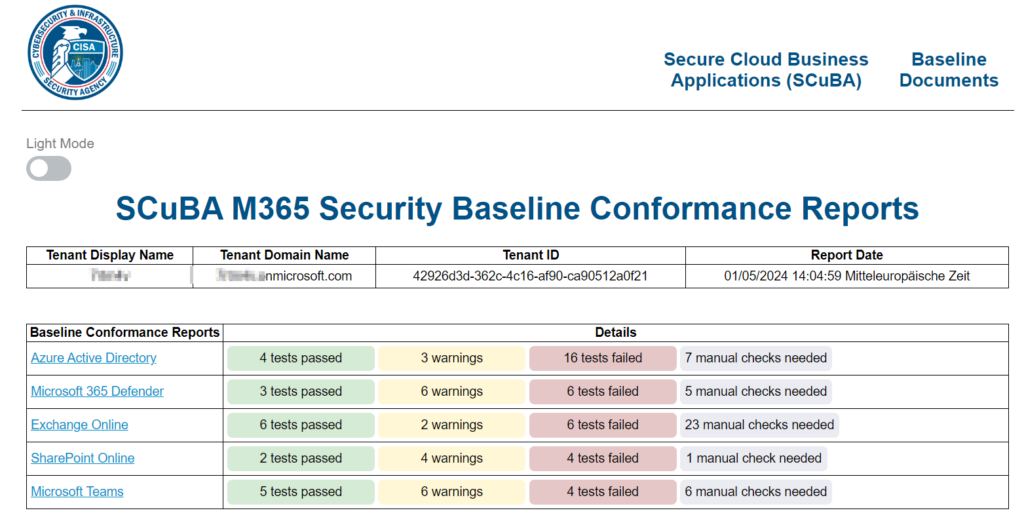The width and height of the screenshot is (1024, 519).
Task: Click the Tenant Domain Name value
Action: click(x=284, y=276)
